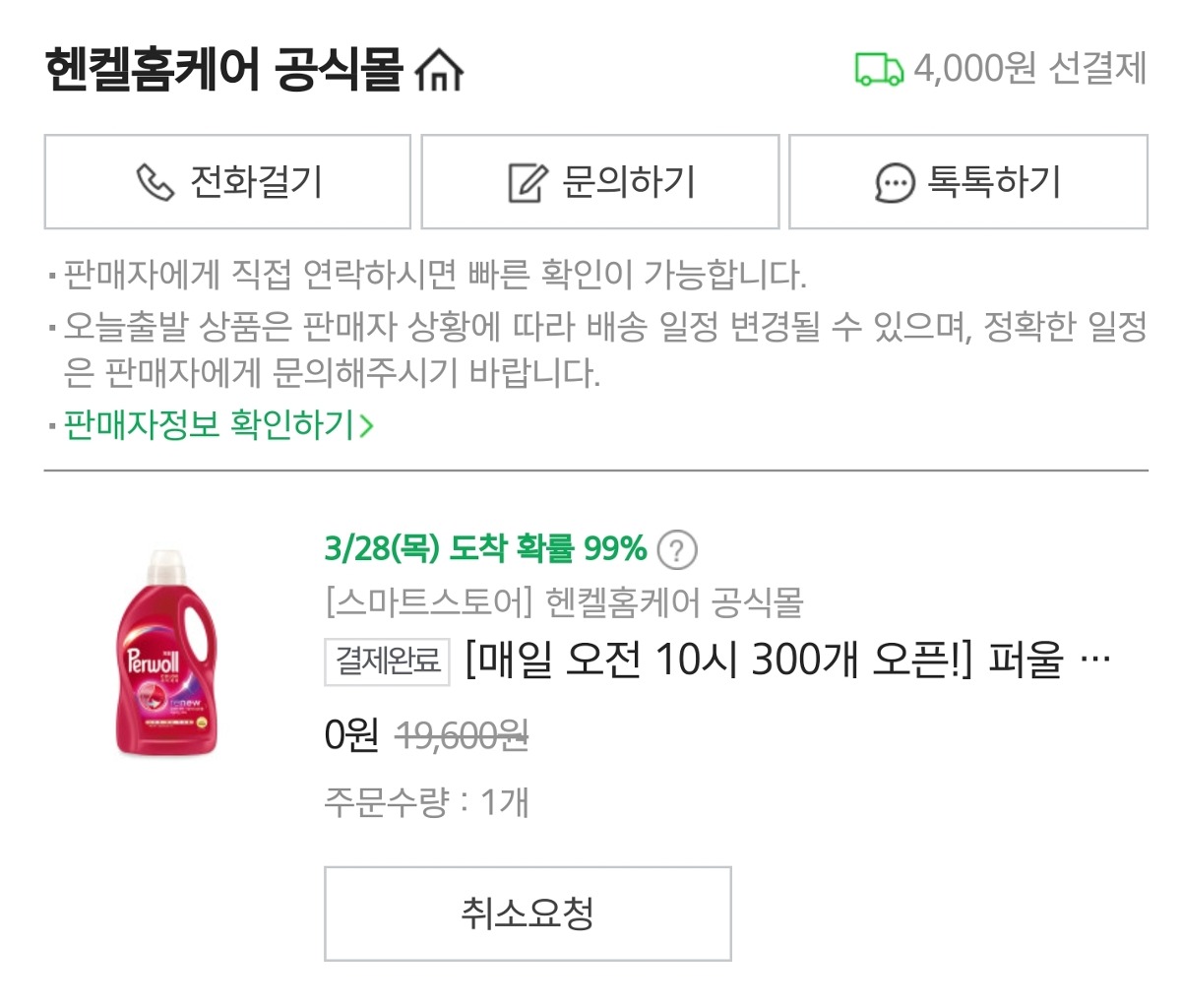Click the 4,000원 선결제 shipping fee text
Screen dimensions: 1181x1008
(x=1030, y=69)
